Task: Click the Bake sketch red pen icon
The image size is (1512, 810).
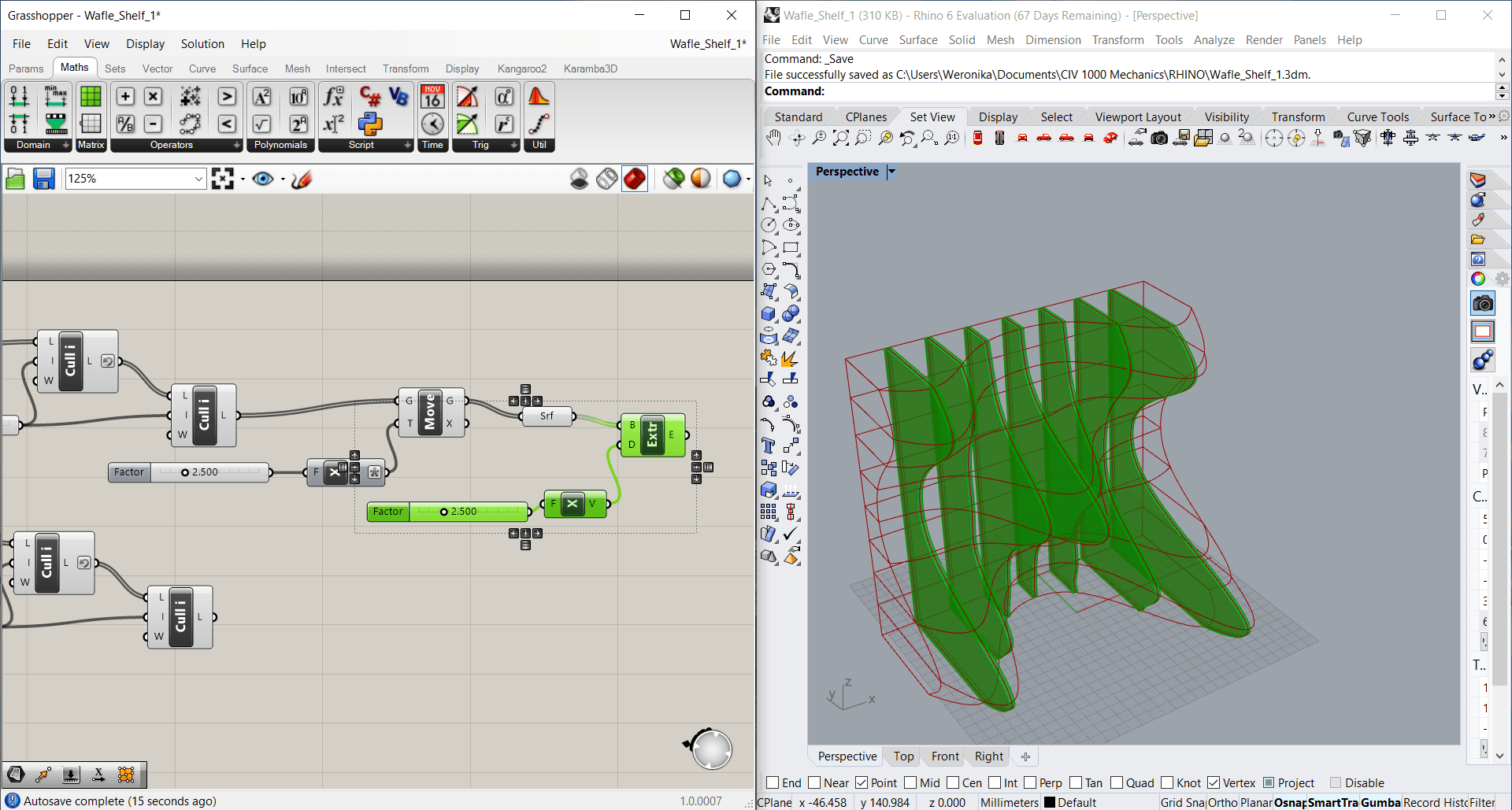Action: point(302,179)
